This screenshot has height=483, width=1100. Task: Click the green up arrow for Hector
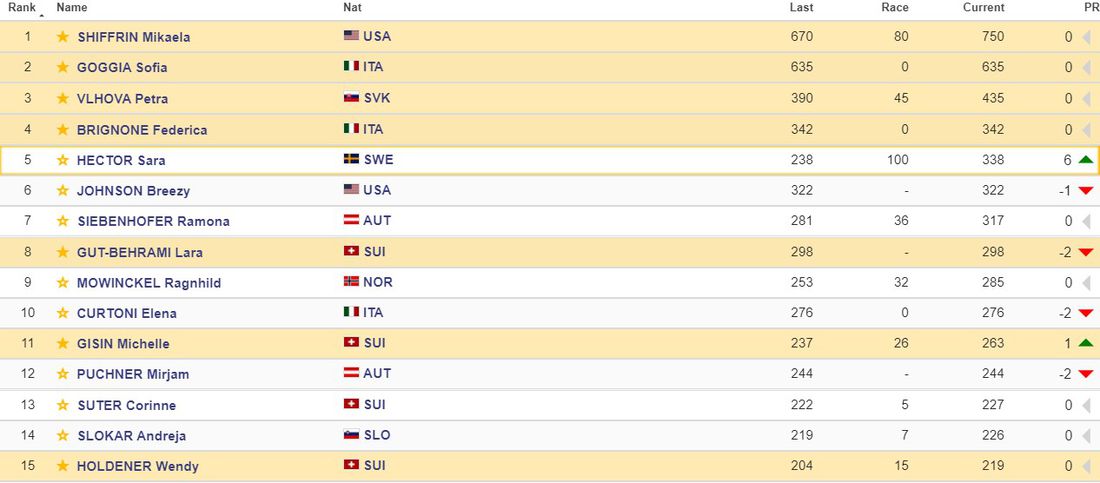pyautogui.click(x=1086, y=160)
